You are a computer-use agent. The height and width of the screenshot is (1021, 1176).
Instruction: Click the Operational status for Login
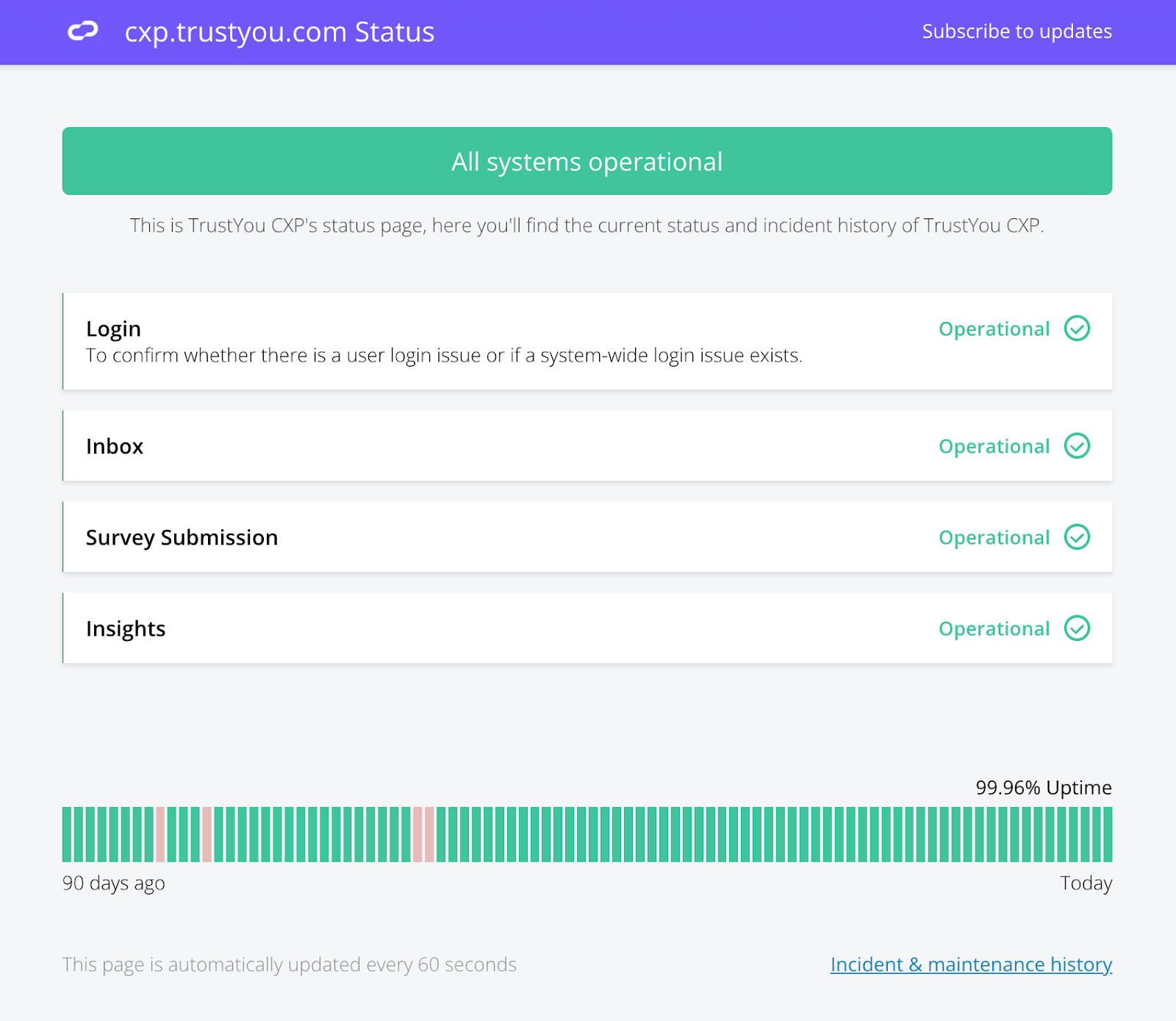994,329
